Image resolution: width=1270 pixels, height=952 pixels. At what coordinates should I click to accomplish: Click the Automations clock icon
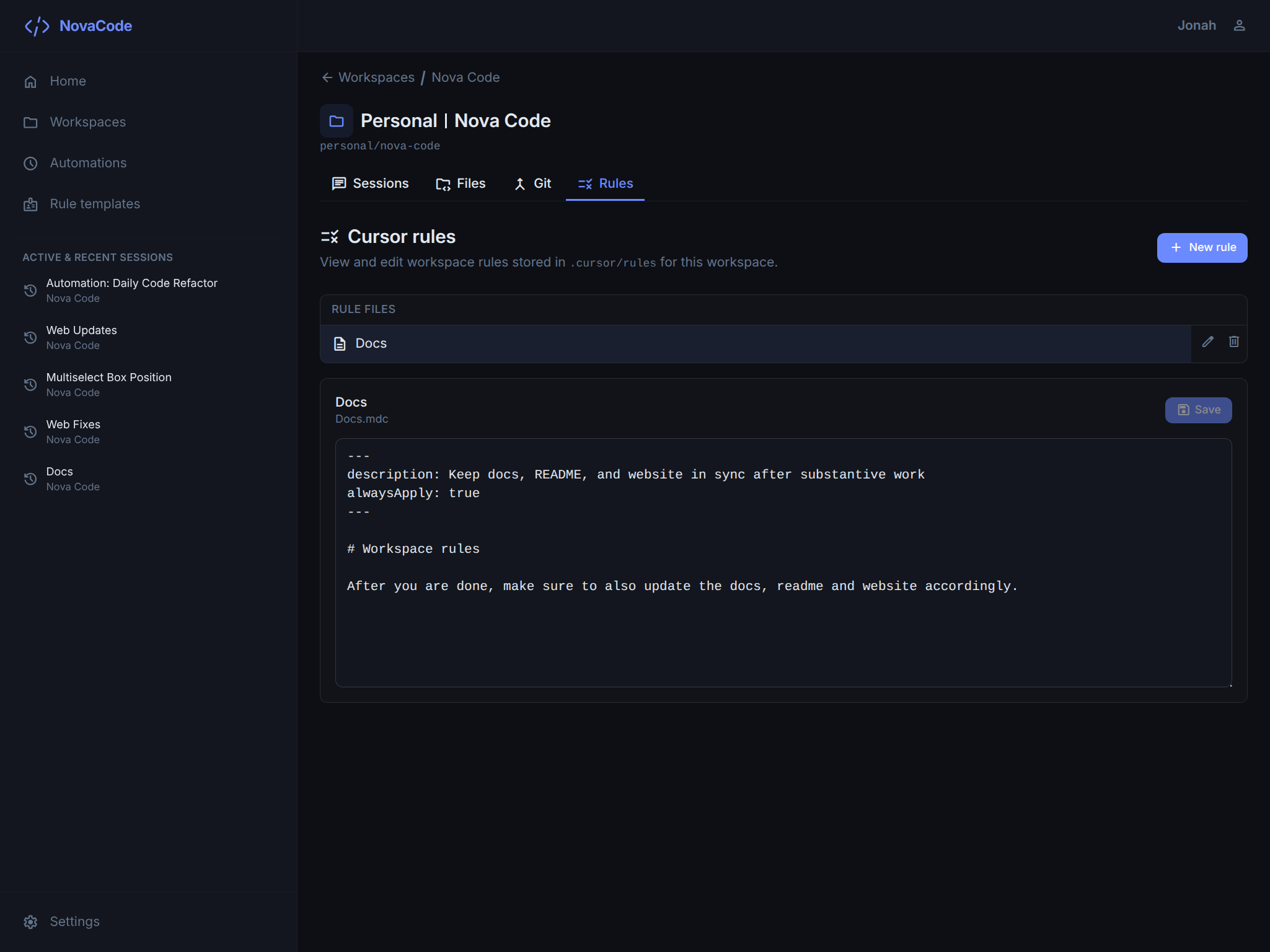(x=30, y=164)
